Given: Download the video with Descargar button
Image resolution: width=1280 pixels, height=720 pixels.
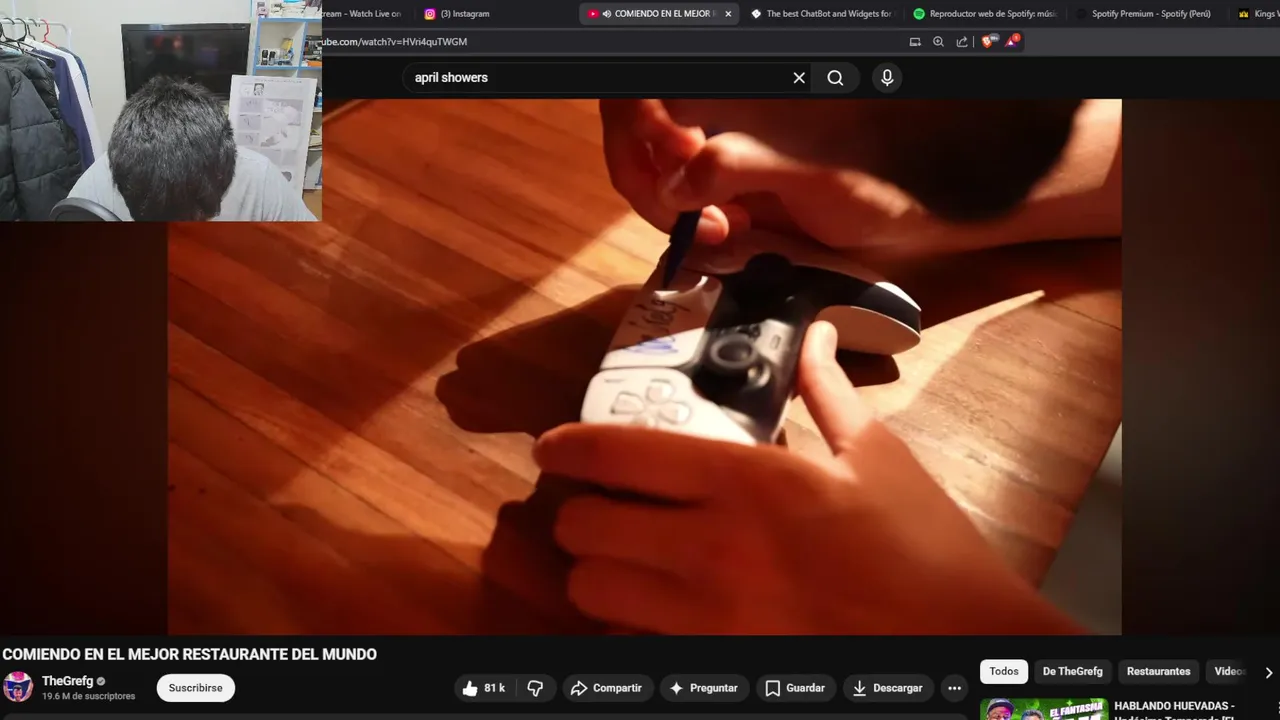Looking at the screenshot, I should [887, 688].
